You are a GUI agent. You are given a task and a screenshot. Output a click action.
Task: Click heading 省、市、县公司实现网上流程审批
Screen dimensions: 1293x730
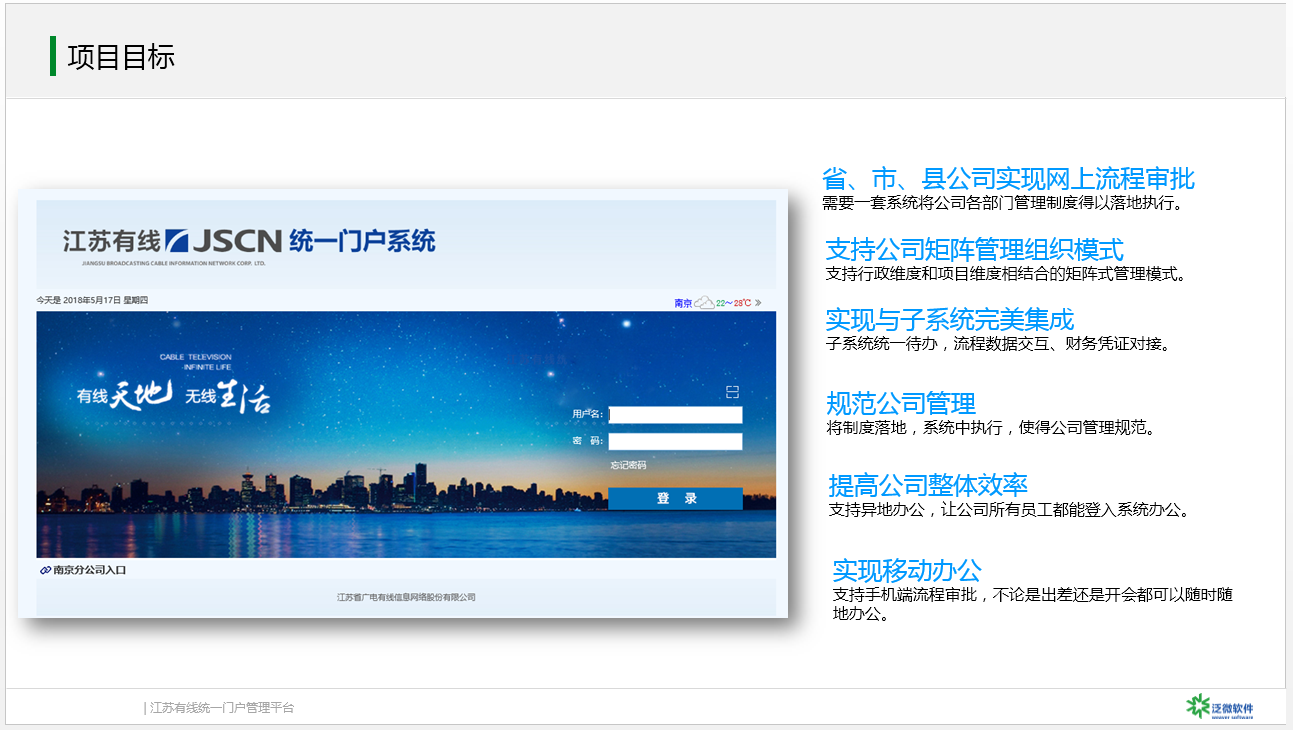tap(1008, 179)
